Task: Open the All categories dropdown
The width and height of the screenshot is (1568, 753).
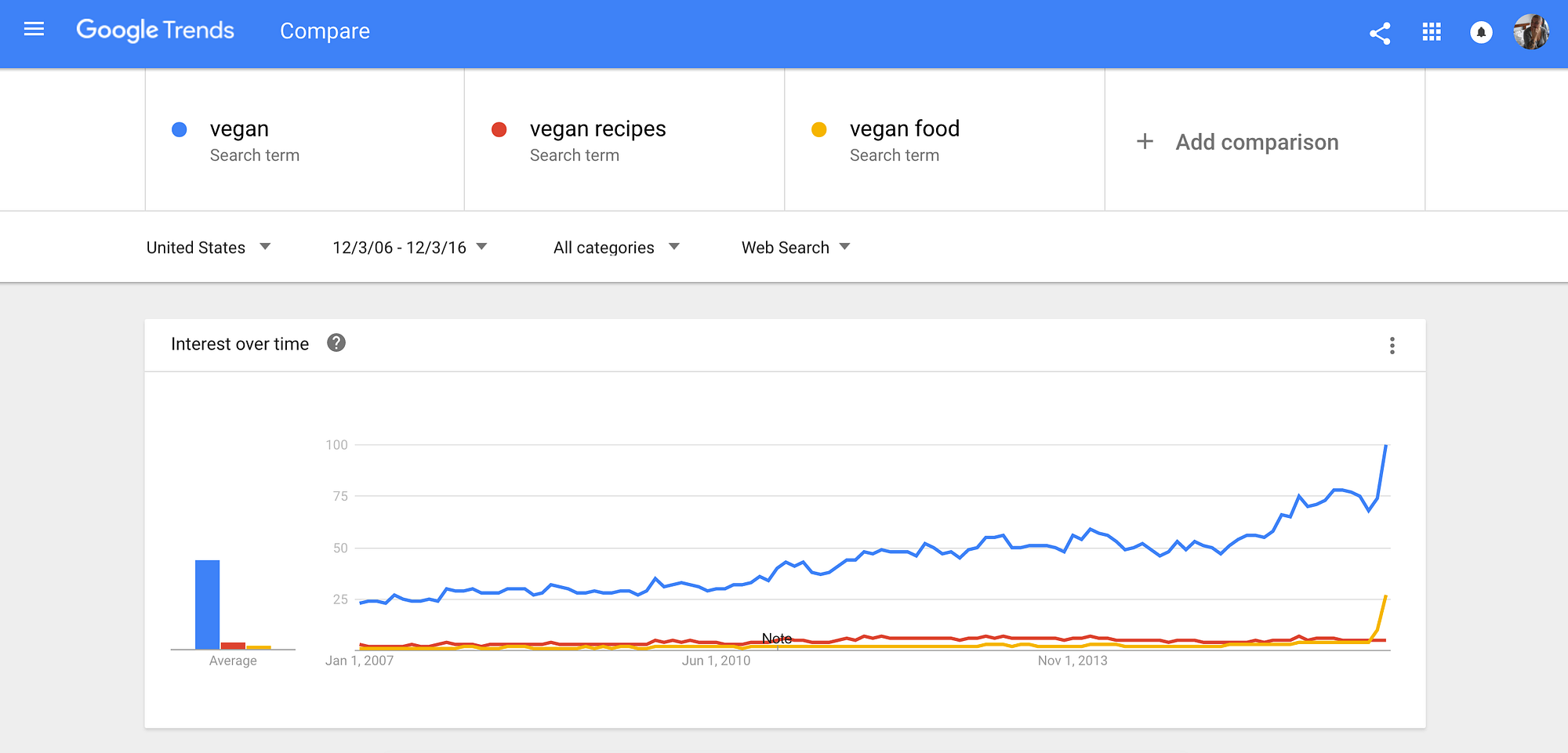Action: point(615,248)
